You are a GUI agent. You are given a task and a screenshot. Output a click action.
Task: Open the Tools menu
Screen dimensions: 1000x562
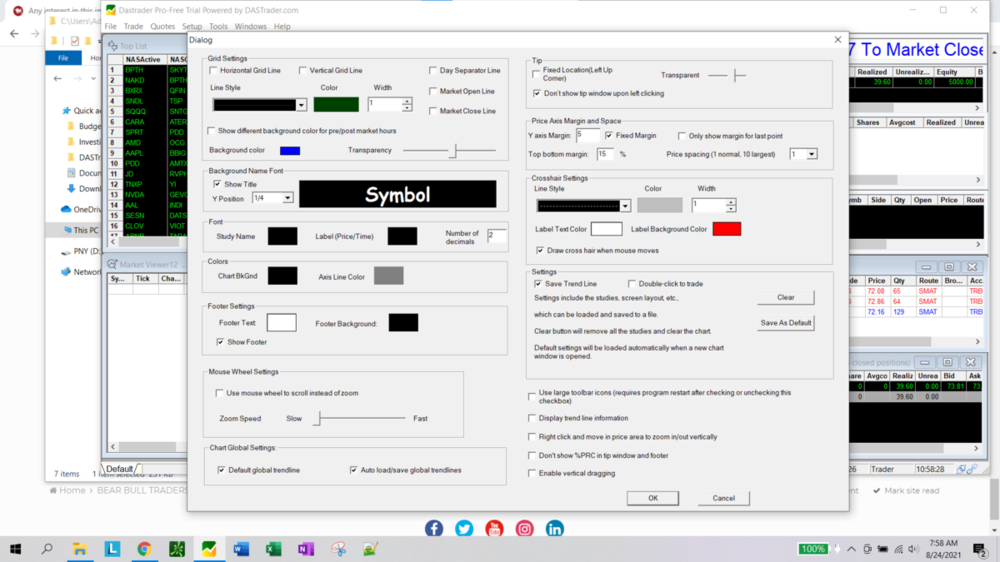218,26
